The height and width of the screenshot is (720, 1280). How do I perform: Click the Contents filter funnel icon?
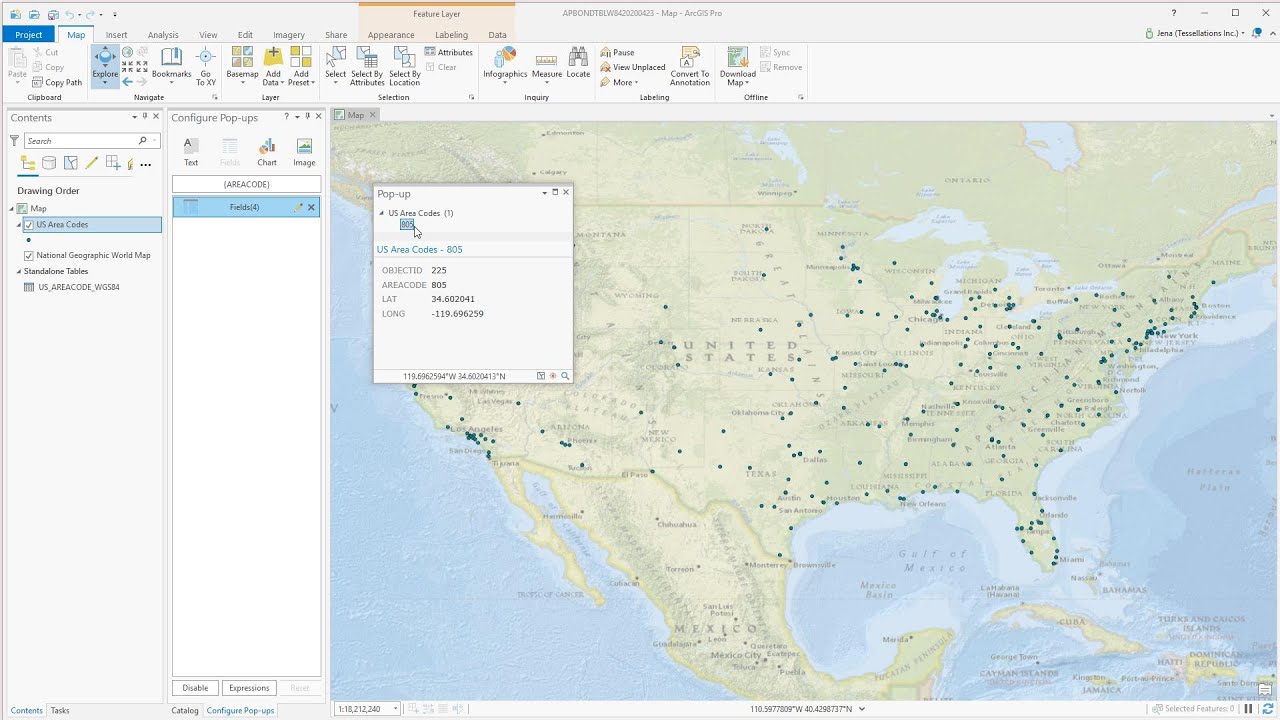[14, 141]
